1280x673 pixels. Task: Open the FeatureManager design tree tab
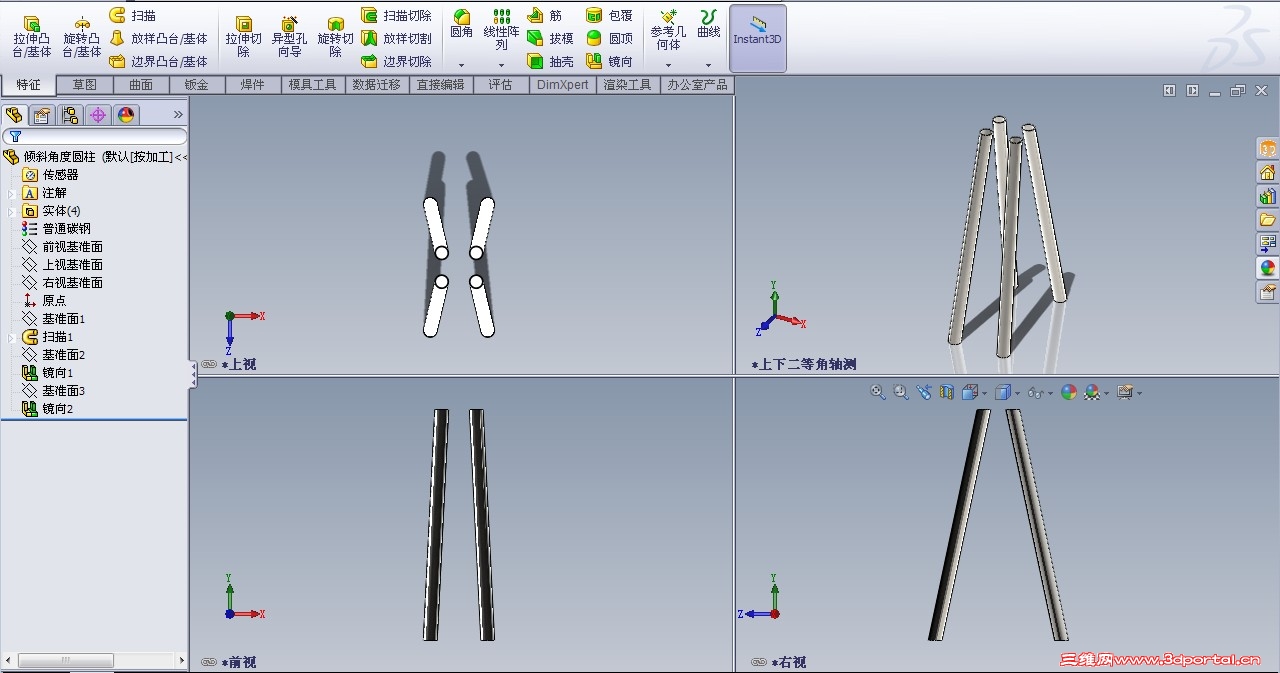[14, 115]
